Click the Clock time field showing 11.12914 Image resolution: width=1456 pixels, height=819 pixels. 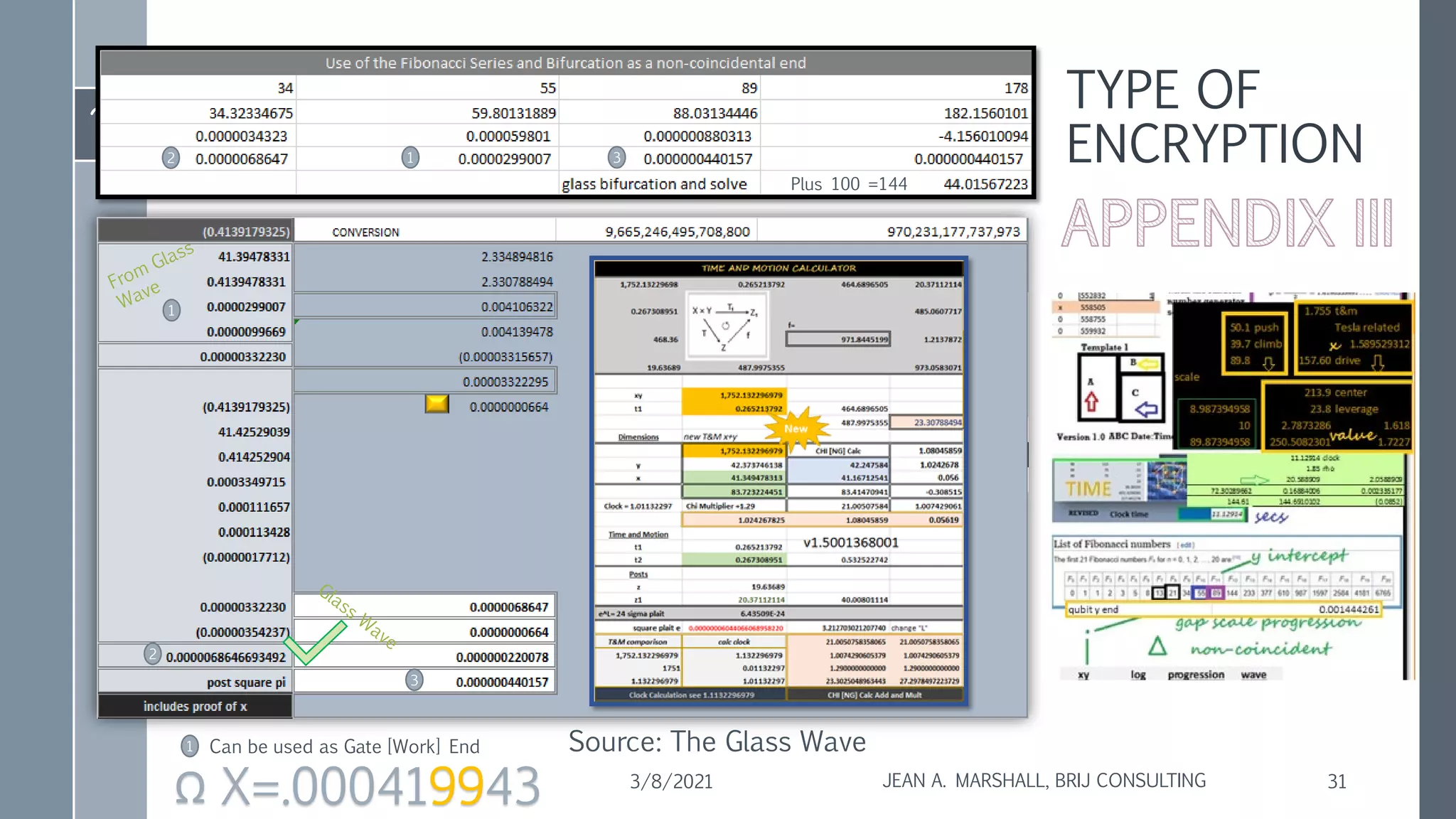point(1213,514)
